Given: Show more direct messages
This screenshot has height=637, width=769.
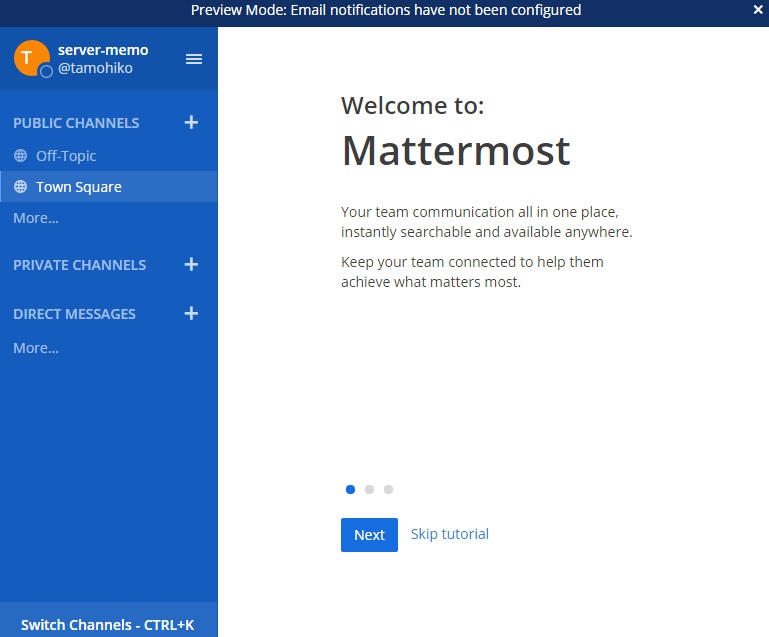Looking at the screenshot, I should coord(36,348).
